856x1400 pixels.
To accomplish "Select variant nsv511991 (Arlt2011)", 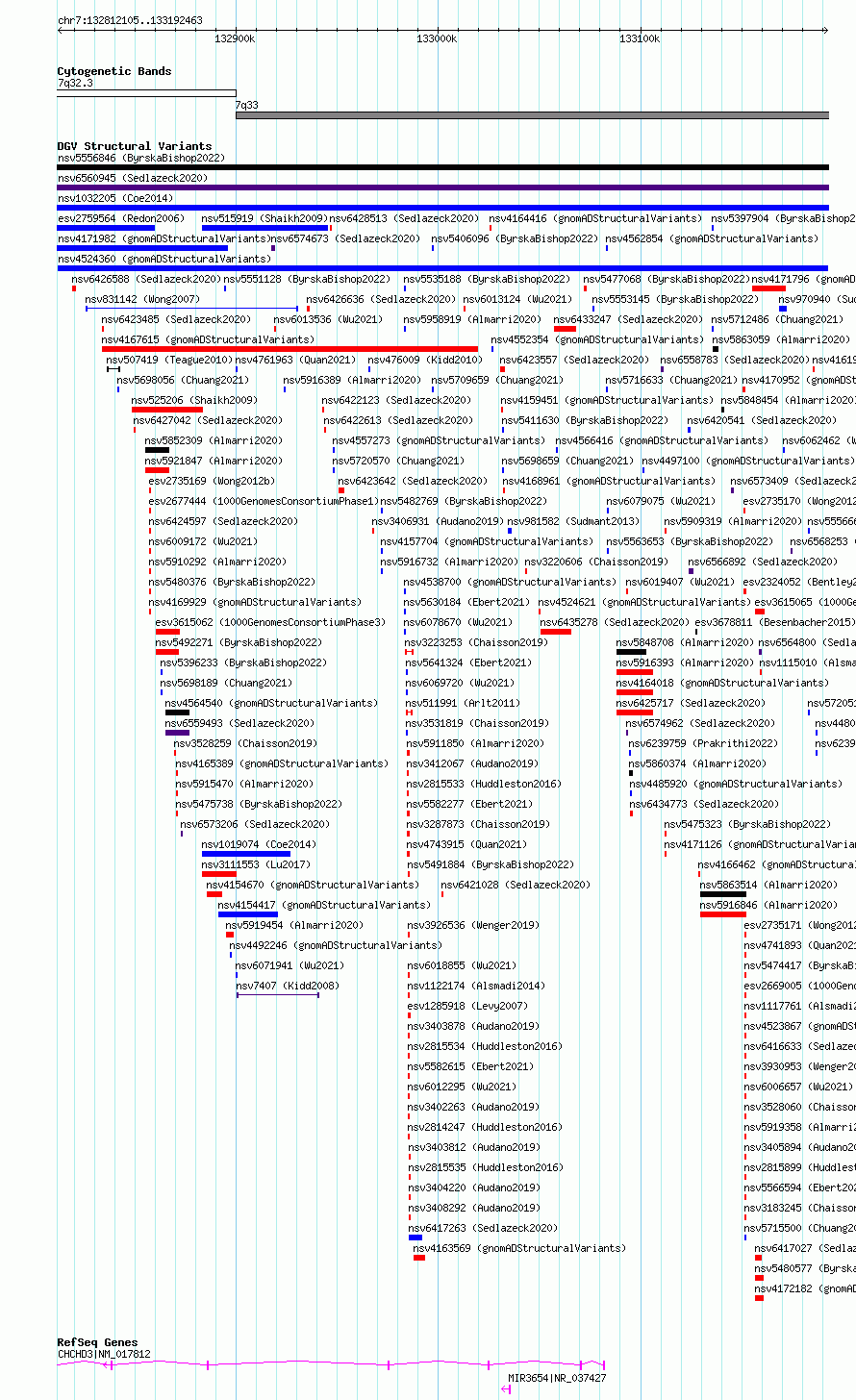I will [x=463, y=703].
